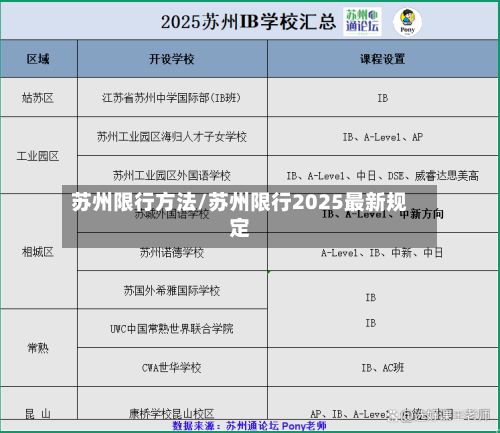Click the 苏州通论坛 logo in the header
500x433 pixels.
[x=362, y=22]
